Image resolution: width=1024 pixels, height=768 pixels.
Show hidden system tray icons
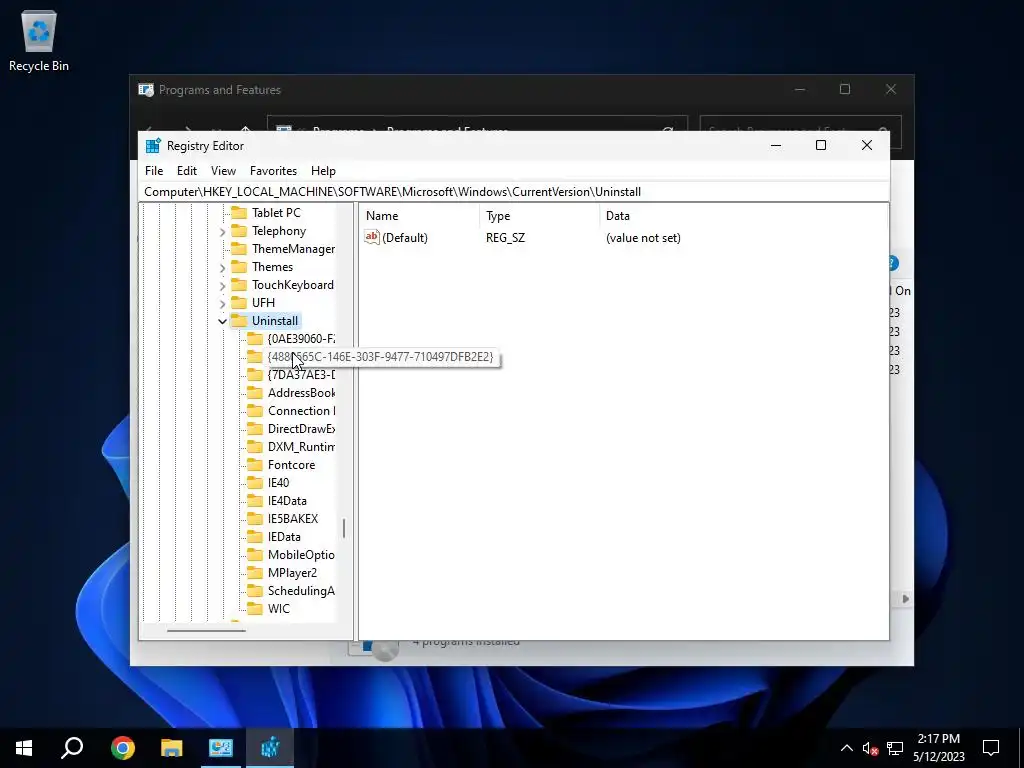(x=846, y=748)
